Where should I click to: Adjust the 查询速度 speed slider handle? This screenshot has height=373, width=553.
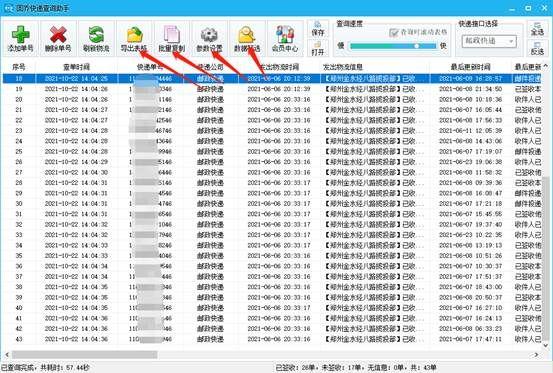417,46
